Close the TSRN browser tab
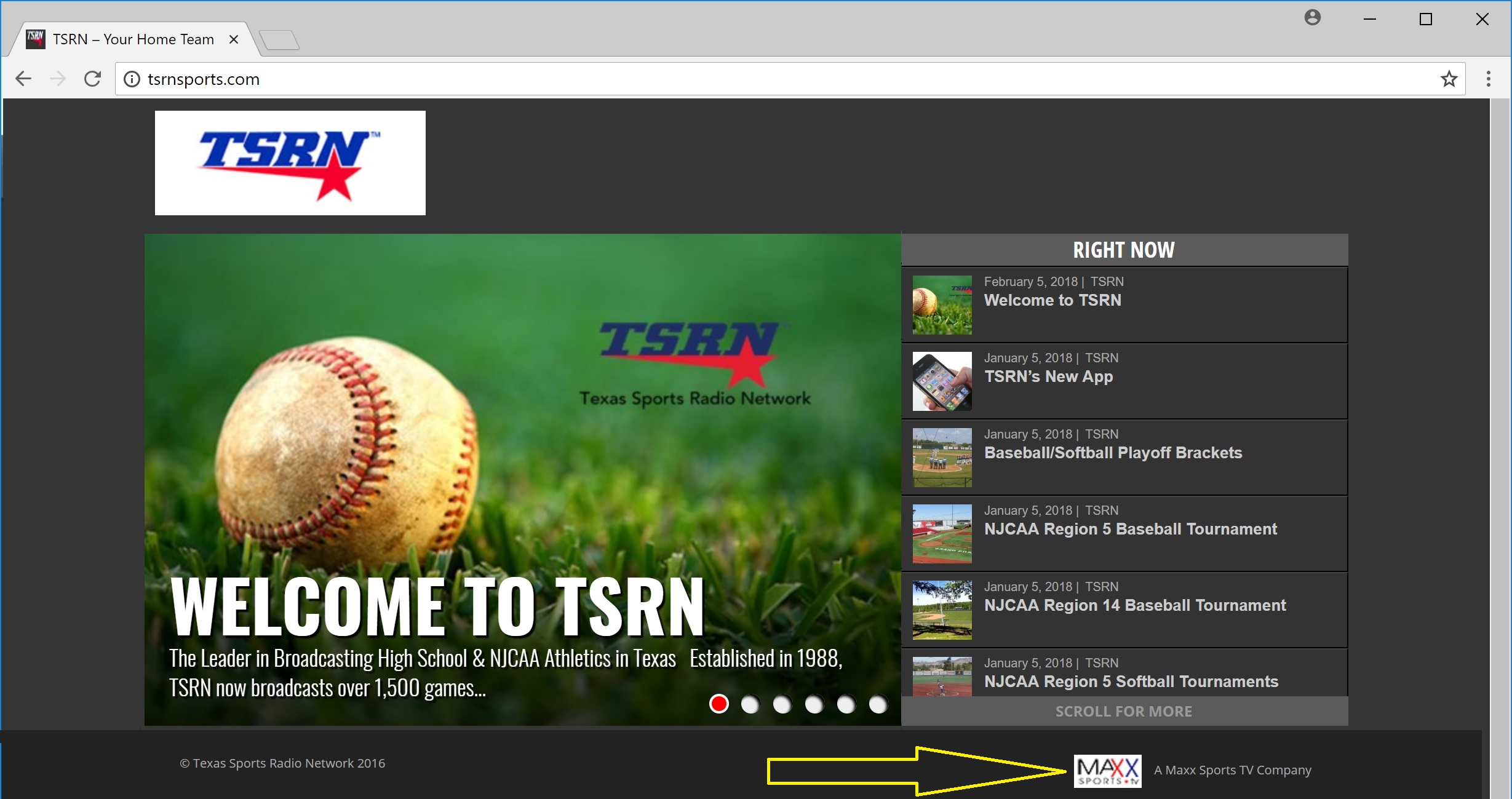 coord(234,39)
